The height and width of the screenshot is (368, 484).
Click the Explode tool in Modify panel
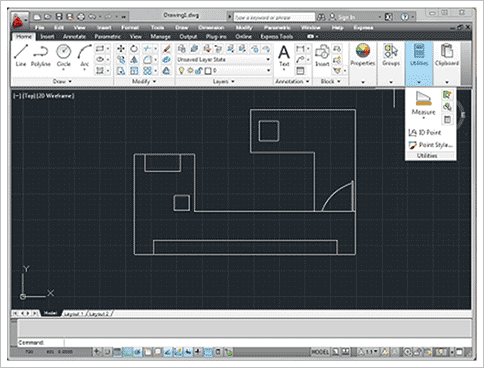click(167, 60)
